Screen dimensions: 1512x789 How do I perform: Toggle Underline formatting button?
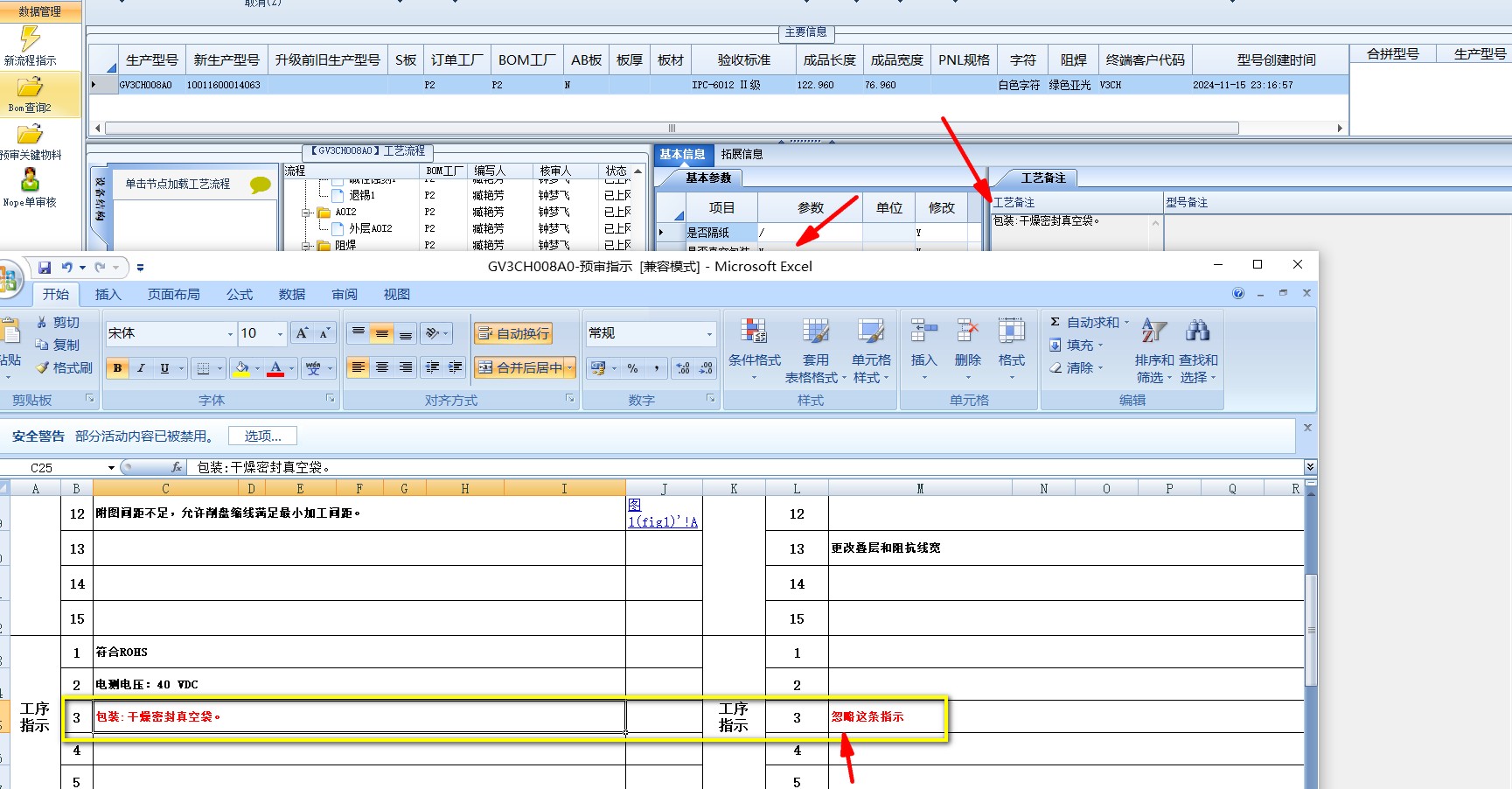click(x=164, y=368)
